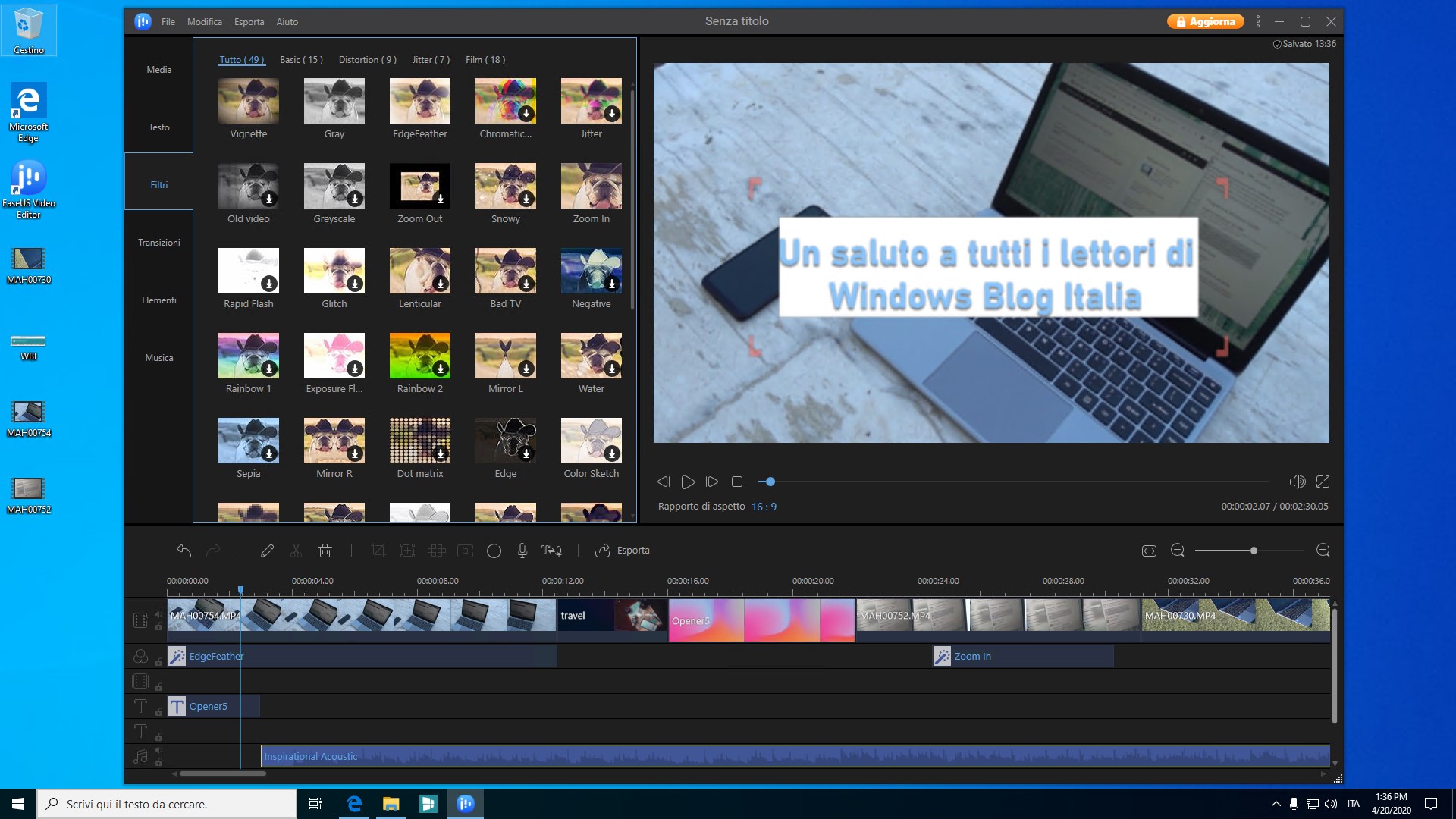Screen dimensions: 1456x819
Task: Lock the main video track
Action: click(x=158, y=627)
